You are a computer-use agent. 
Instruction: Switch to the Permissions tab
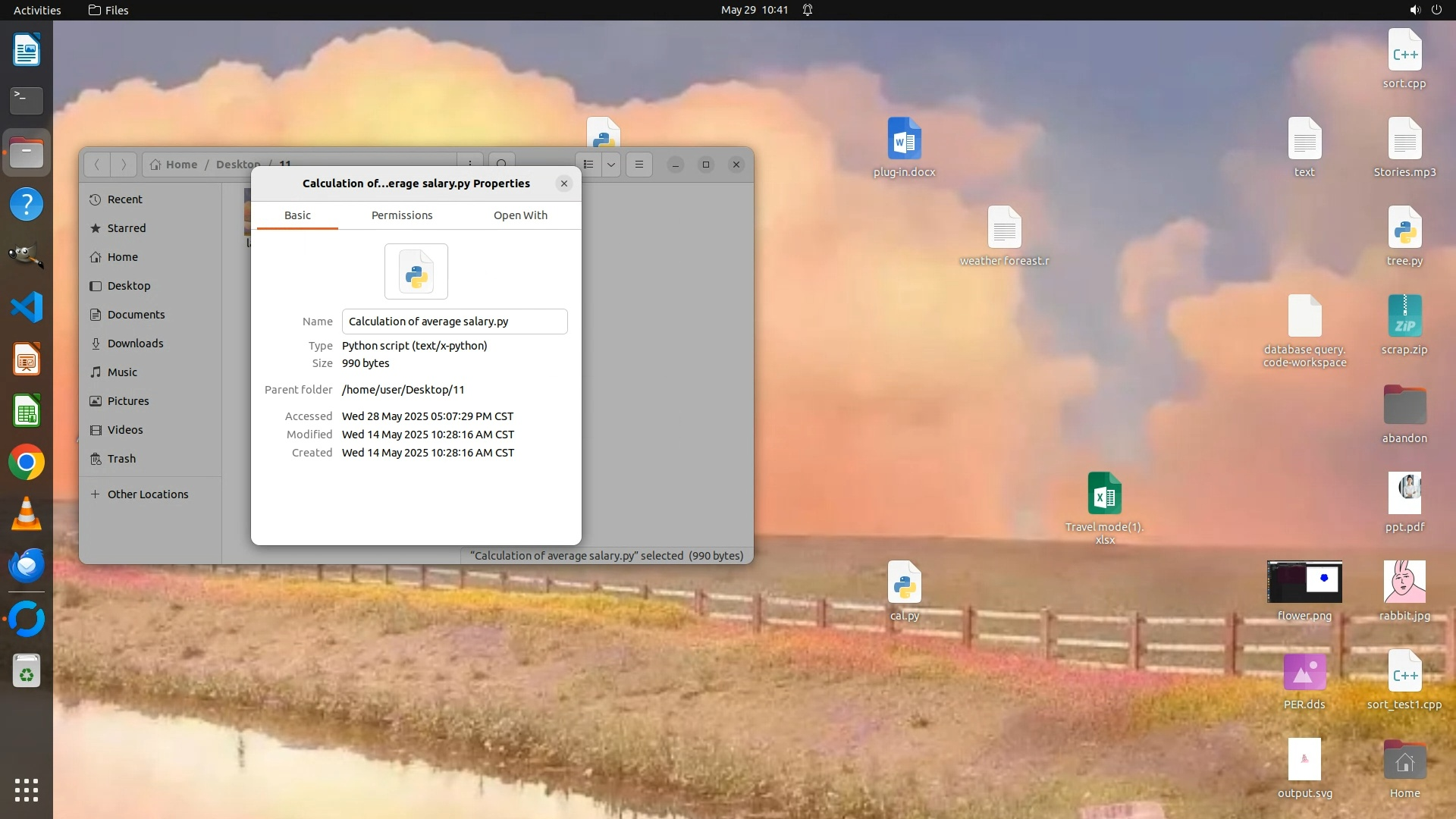(x=402, y=215)
